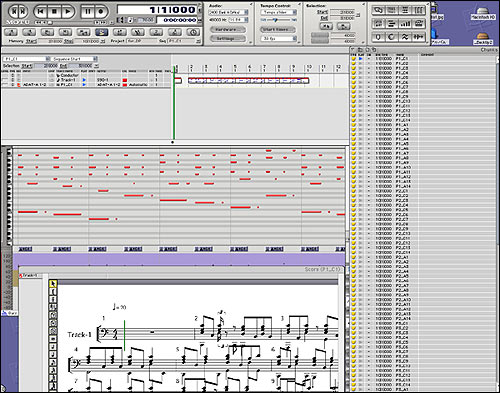The height and width of the screenshot is (393, 500).
Task: Click the left selection button below the End field
Action: [x=326, y=26]
